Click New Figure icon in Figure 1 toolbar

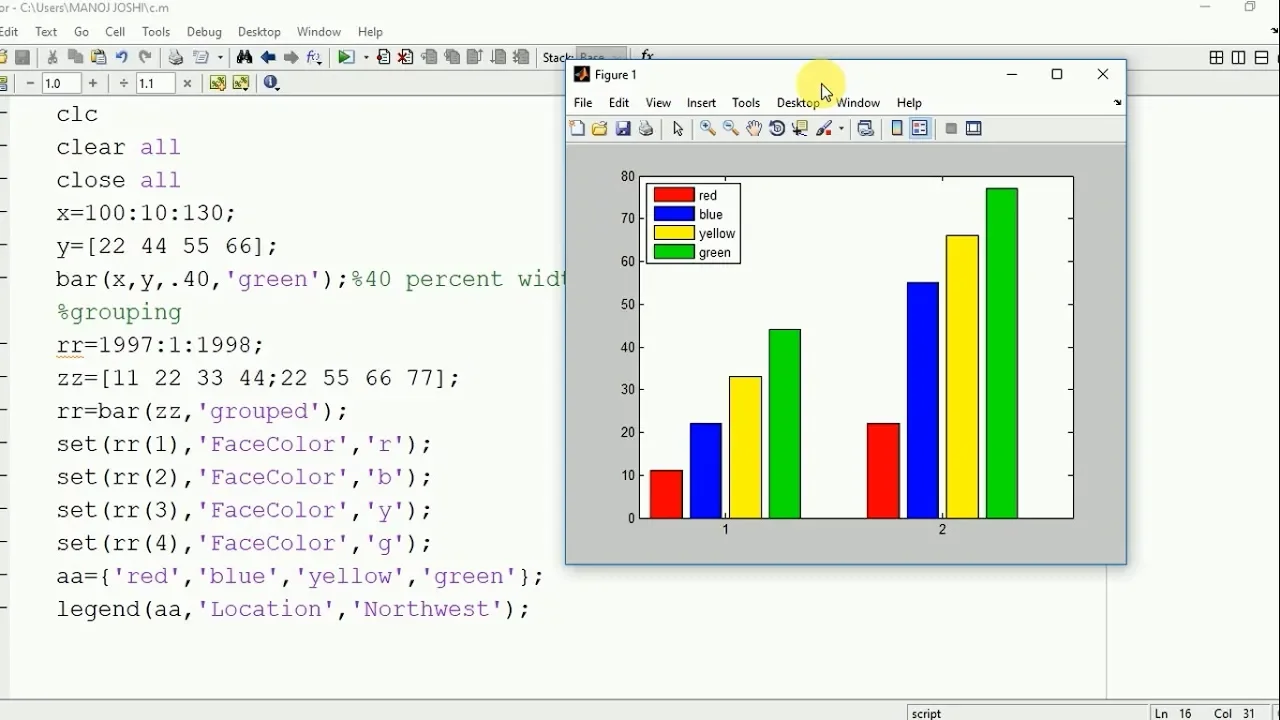[x=577, y=128]
